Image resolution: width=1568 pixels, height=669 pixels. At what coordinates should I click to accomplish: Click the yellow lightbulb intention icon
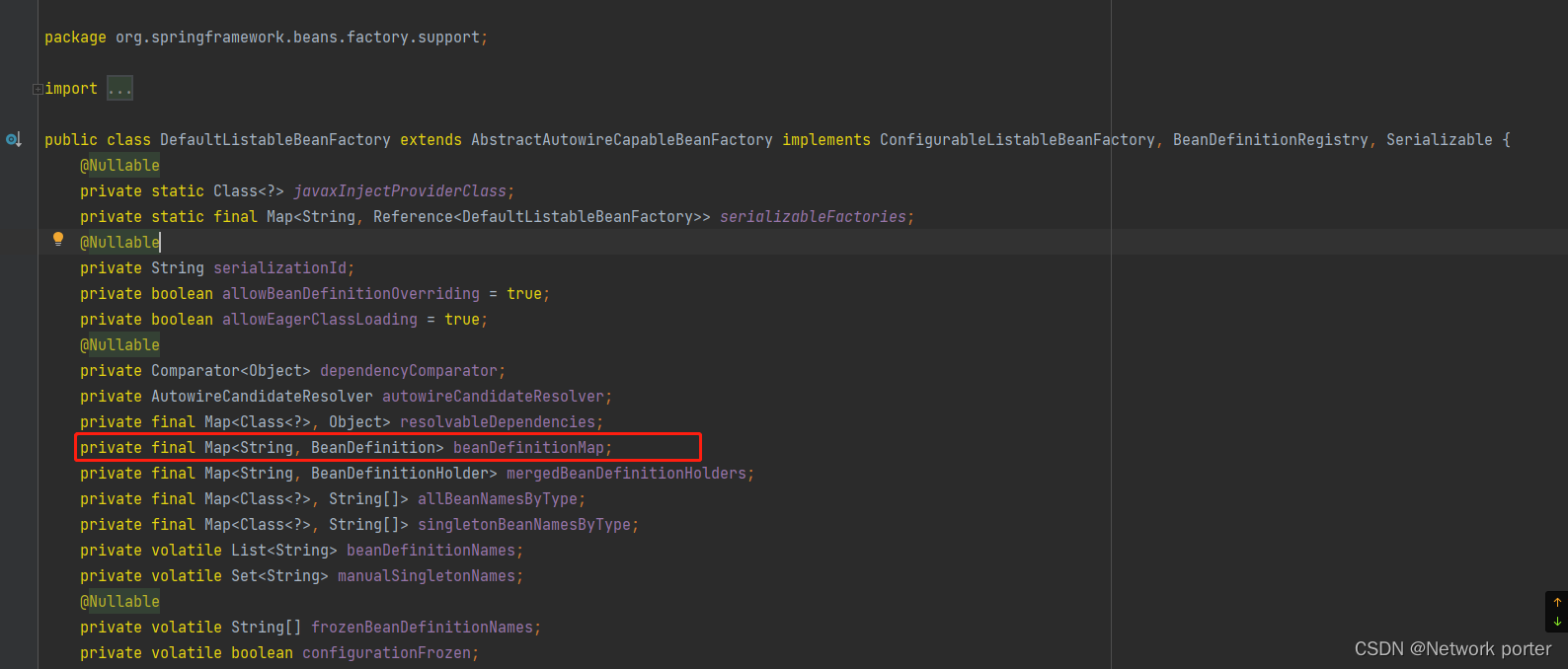[x=58, y=239]
